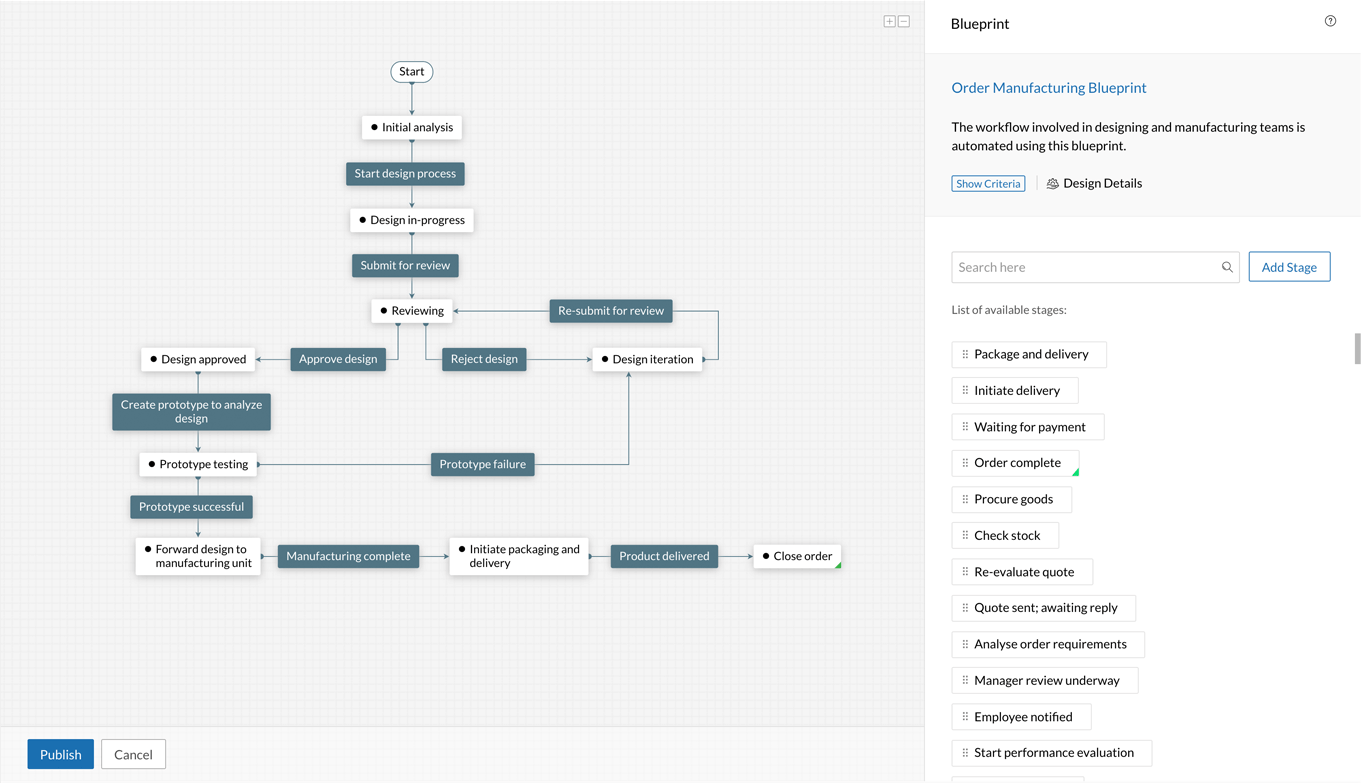Viewport: 1361px width, 783px height.
Task: Click the Design Details gear icon
Action: 1052,183
